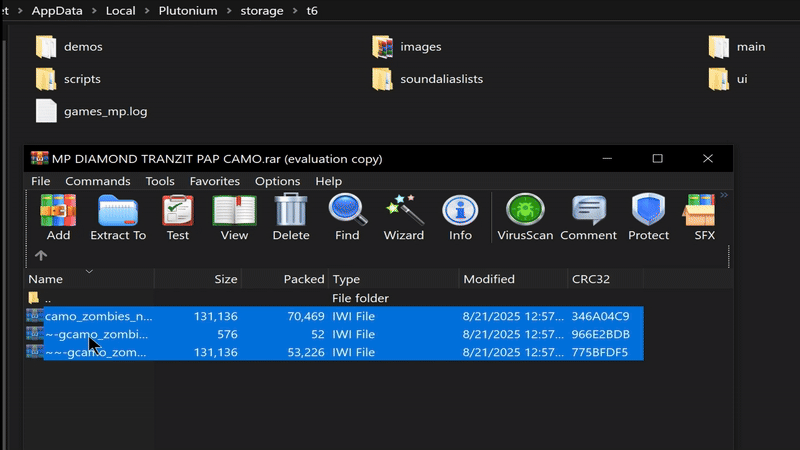Go up one level with arrow button
The width and height of the screenshot is (800, 450).
pyautogui.click(x=41, y=255)
